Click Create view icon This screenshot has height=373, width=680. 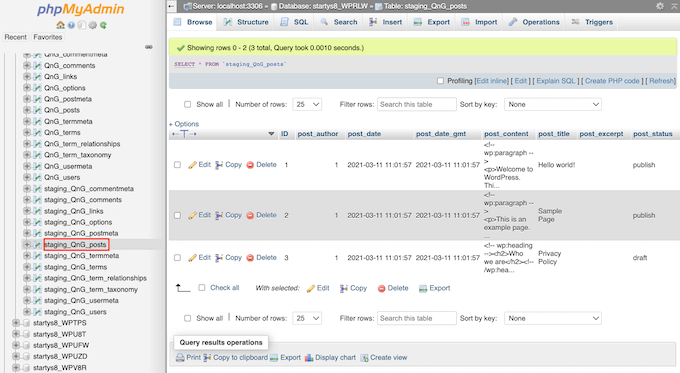coord(364,358)
